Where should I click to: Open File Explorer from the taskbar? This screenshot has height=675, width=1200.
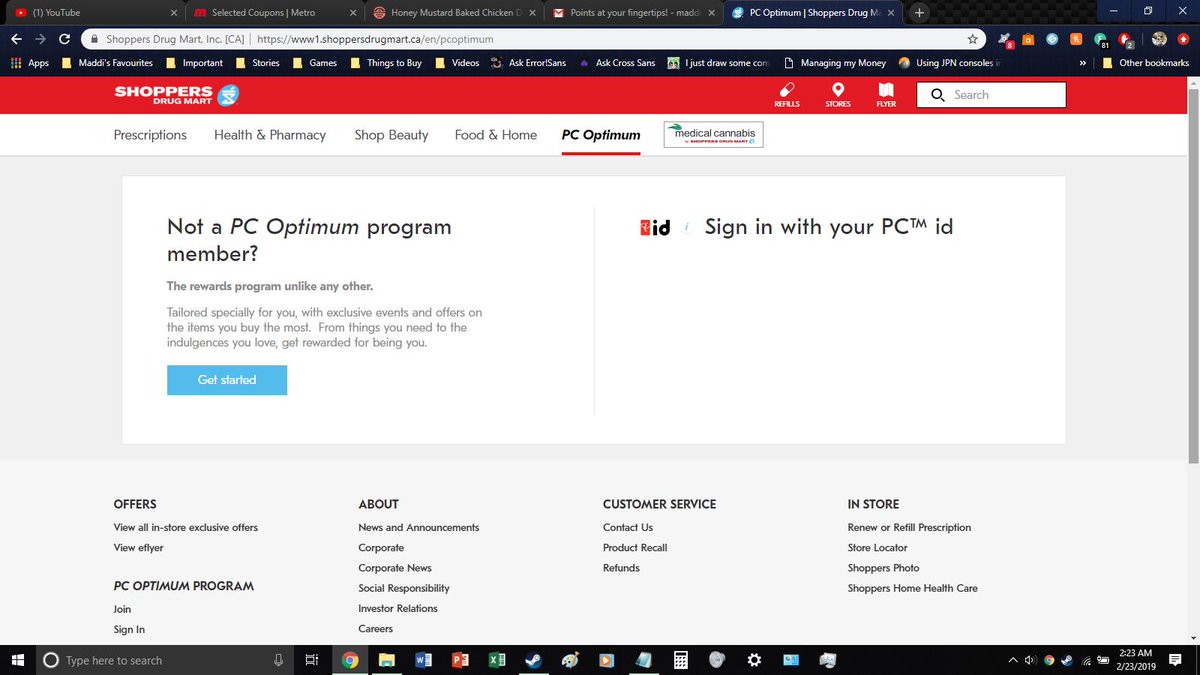pyautogui.click(x=386, y=660)
